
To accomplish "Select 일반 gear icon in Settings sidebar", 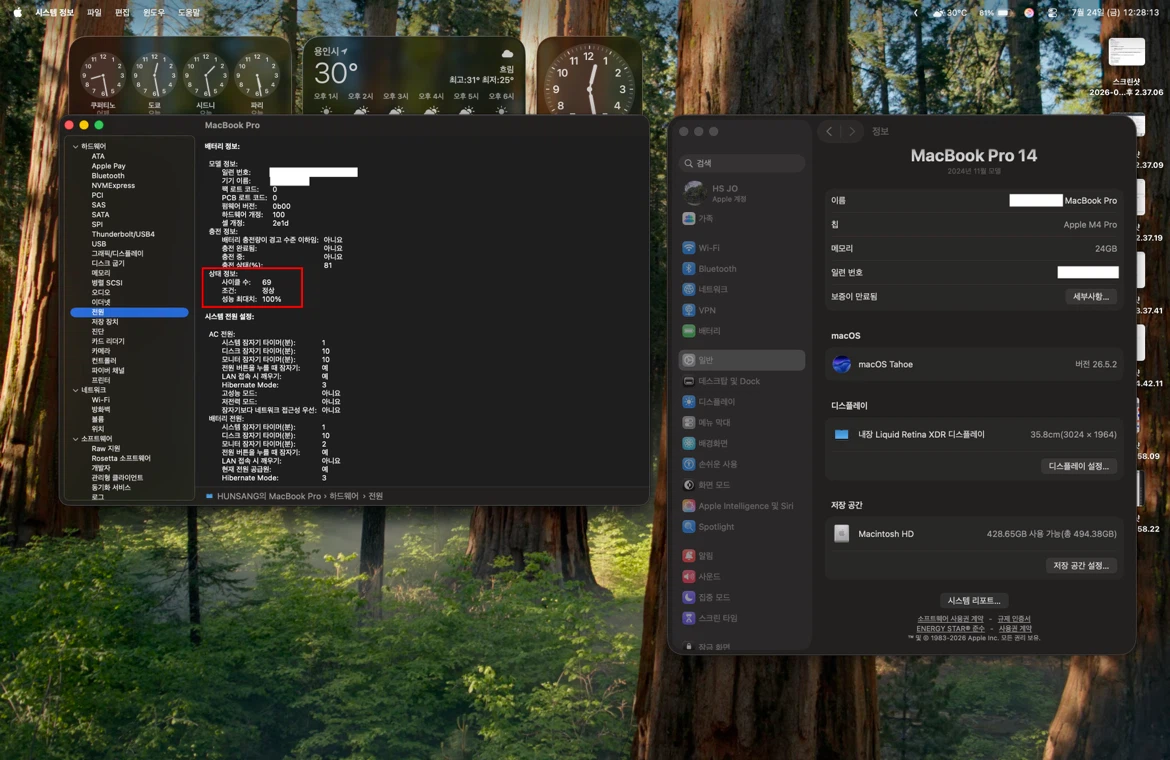I will [689, 360].
